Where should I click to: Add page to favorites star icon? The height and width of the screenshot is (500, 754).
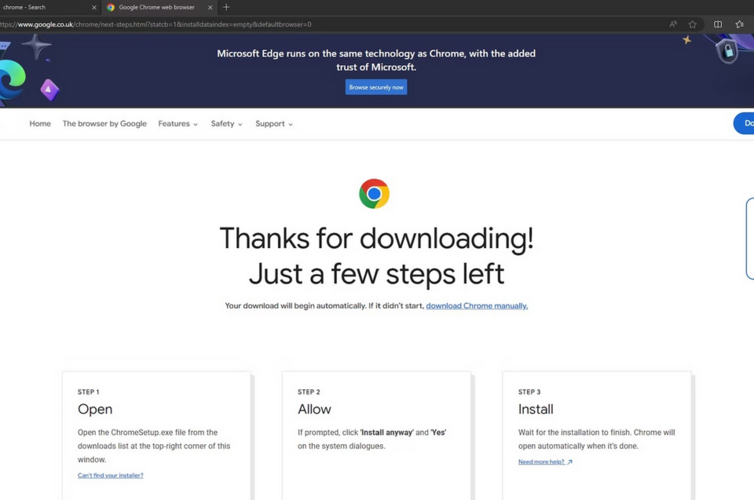692,25
